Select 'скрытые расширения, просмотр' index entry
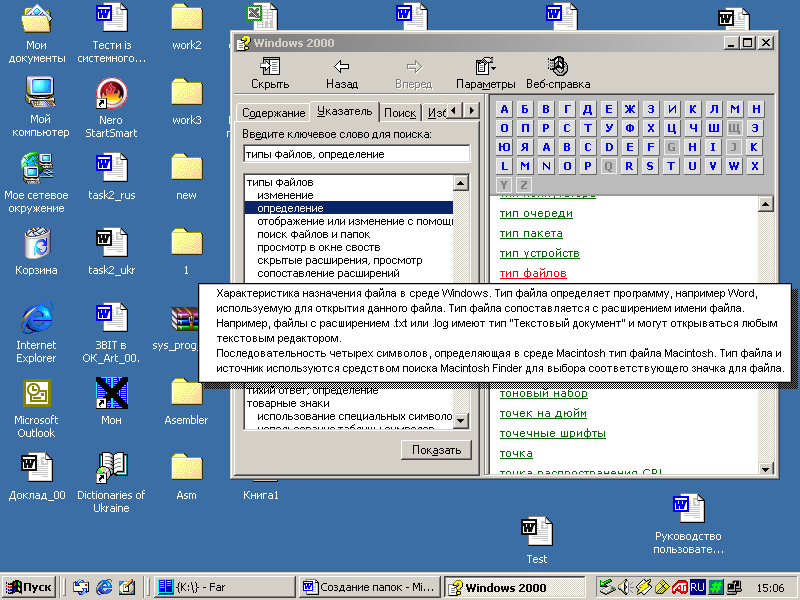This screenshot has width=800, height=600. tap(339, 260)
